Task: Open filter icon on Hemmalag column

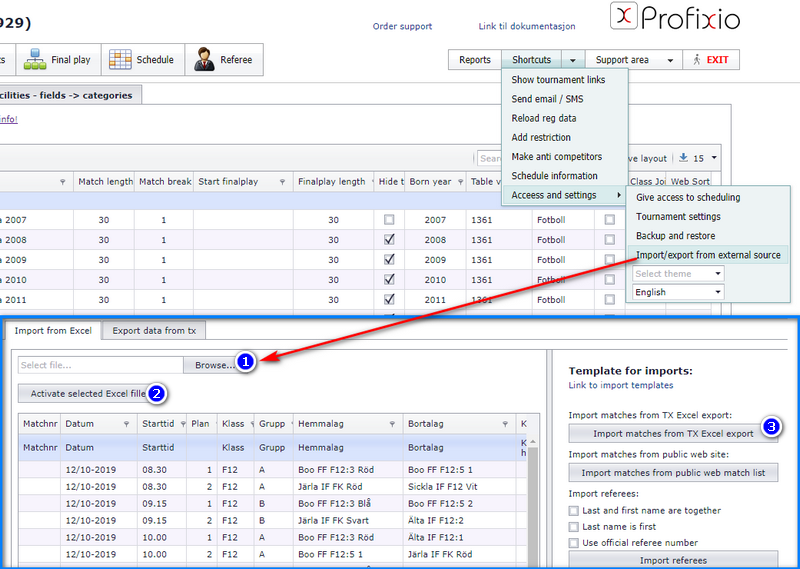Action: point(392,424)
